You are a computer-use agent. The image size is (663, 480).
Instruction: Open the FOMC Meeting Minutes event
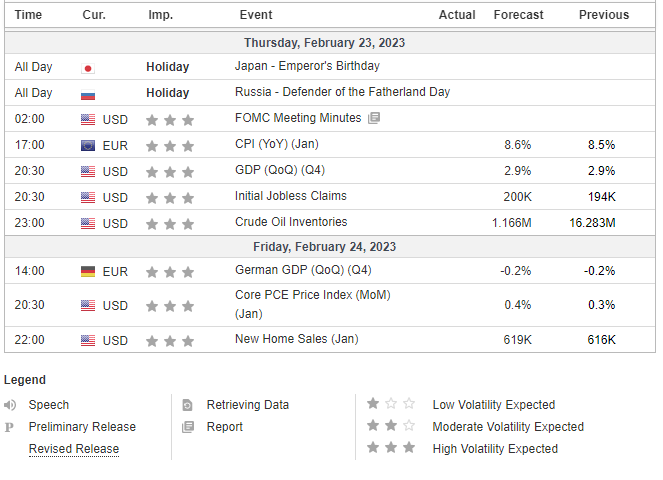click(299, 118)
